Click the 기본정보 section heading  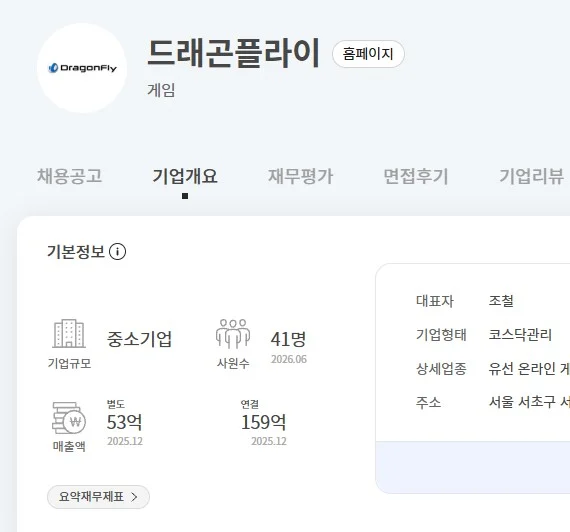click(76, 252)
